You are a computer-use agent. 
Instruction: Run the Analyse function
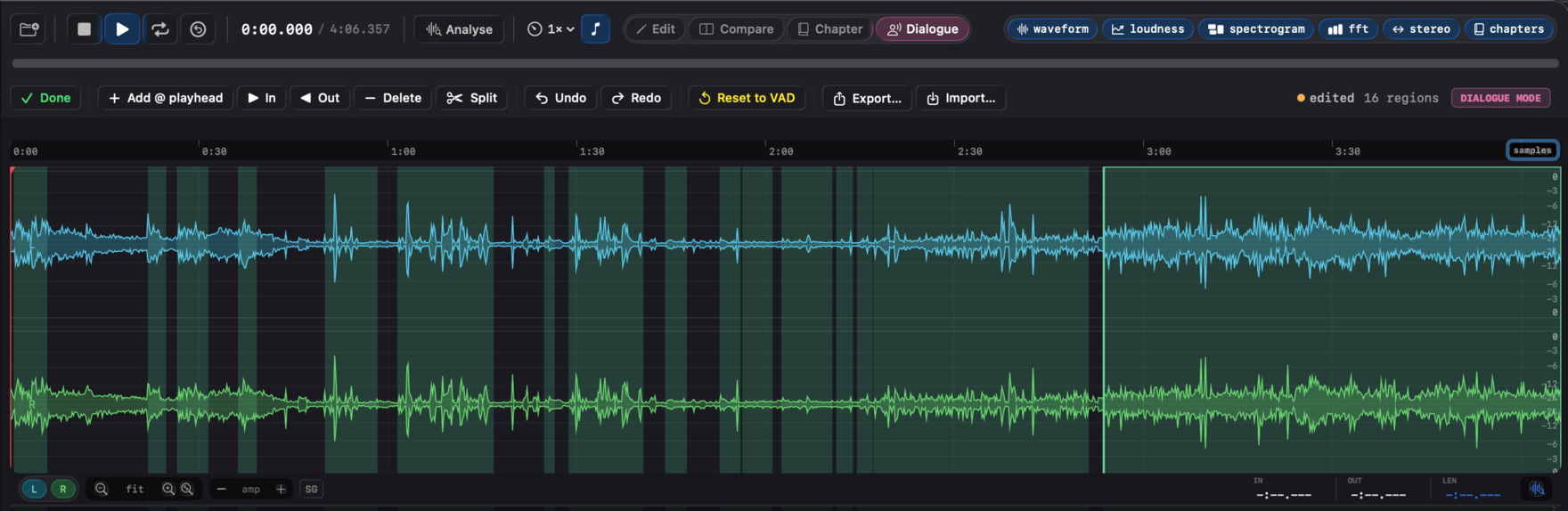(x=459, y=29)
